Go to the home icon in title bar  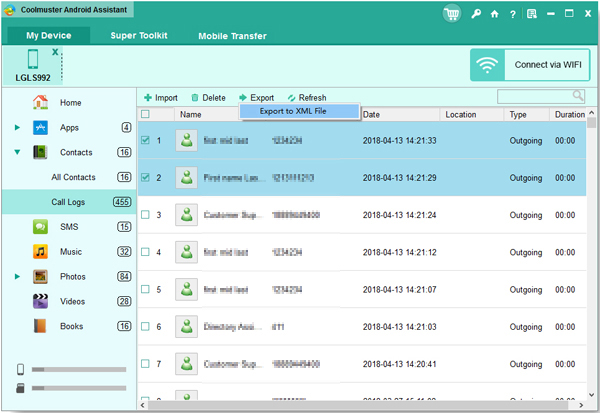coord(494,14)
